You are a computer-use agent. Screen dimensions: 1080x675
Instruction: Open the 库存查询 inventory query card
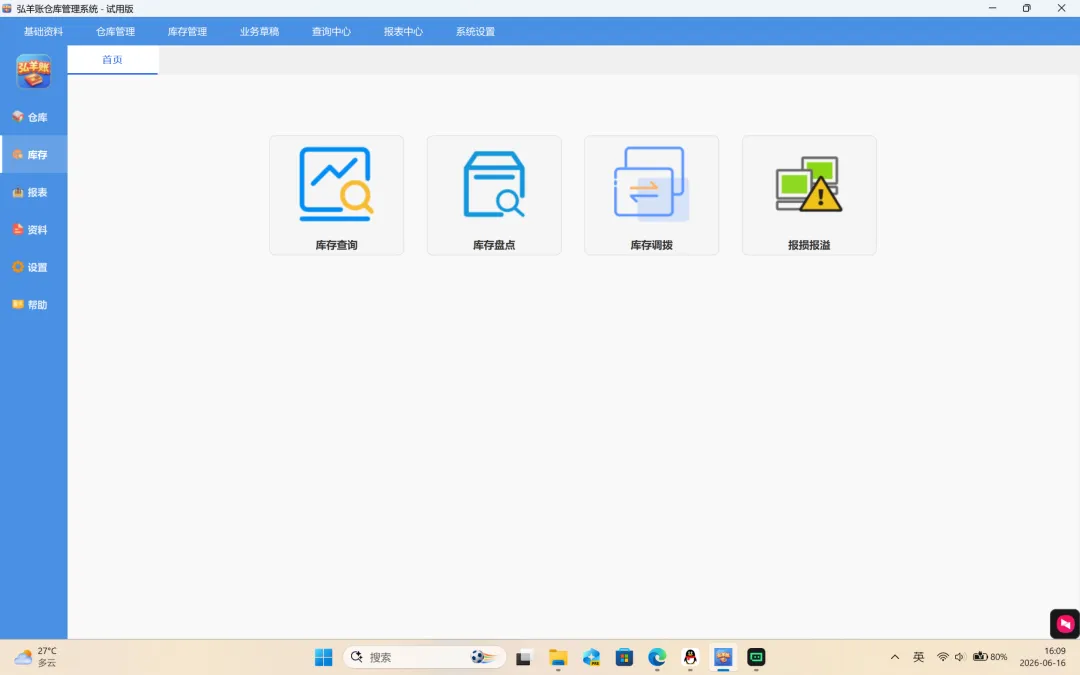click(x=336, y=195)
